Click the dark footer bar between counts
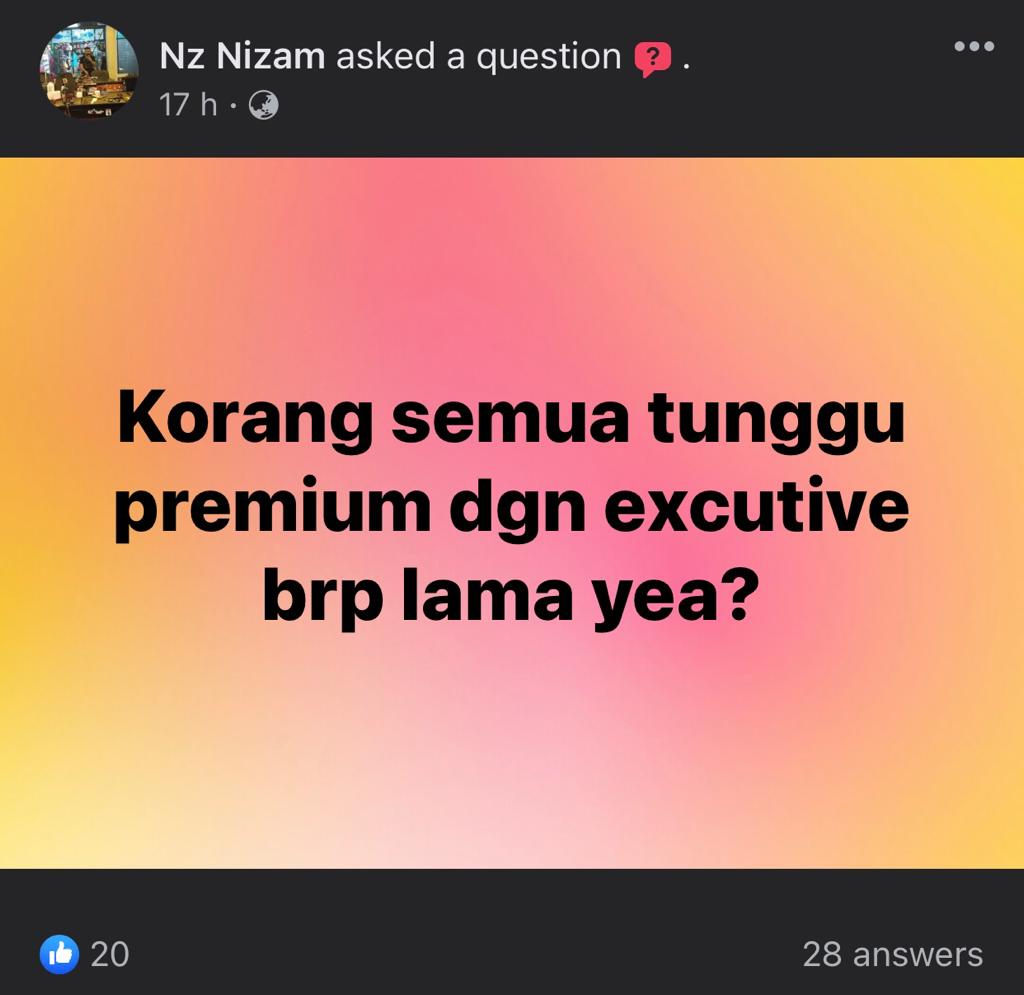 pos(457,955)
